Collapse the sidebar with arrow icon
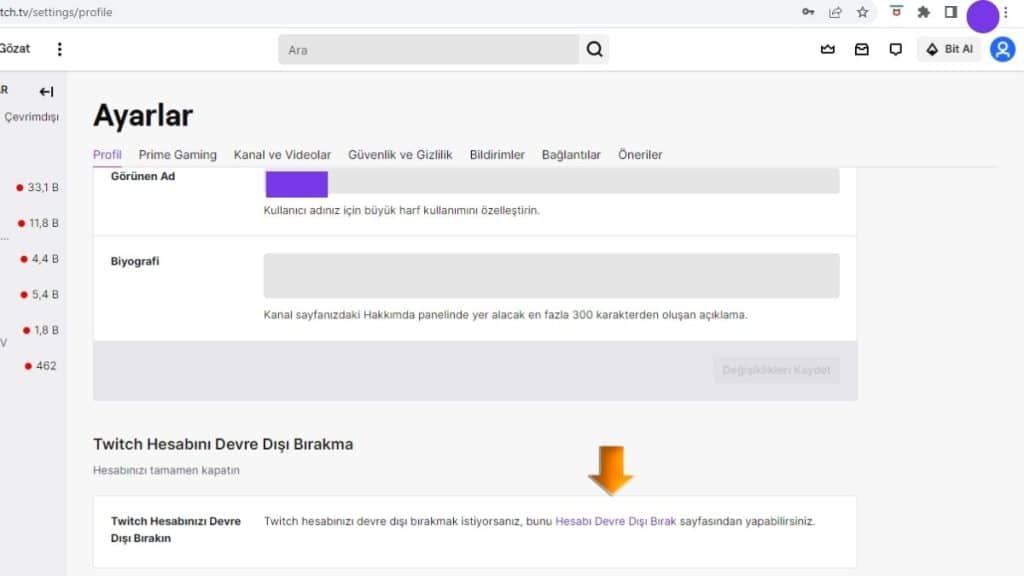The height and width of the screenshot is (576, 1024). tap(46, 92)
